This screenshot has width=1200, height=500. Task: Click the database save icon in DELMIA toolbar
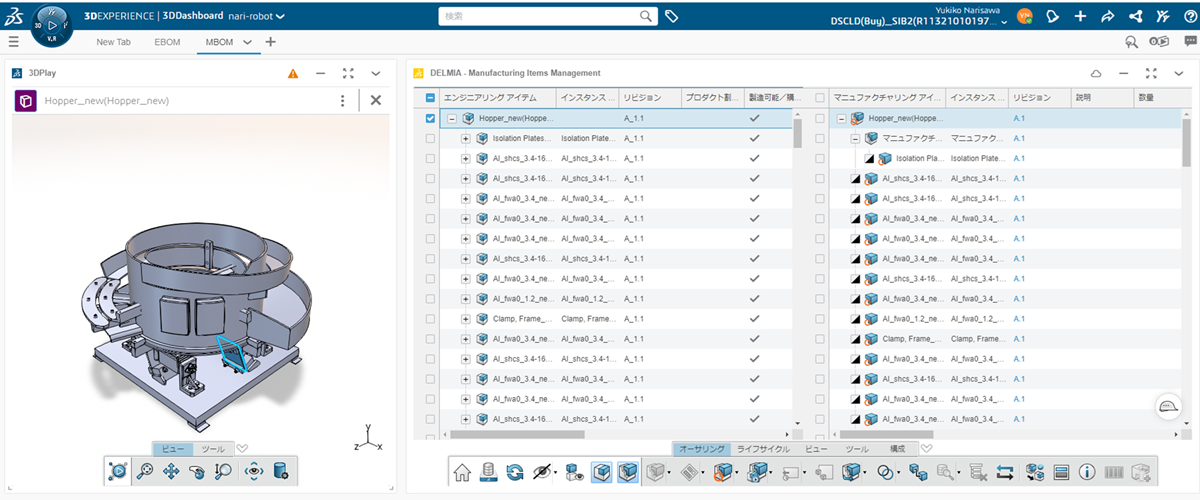pyautogui.click(x=489, y=471)
